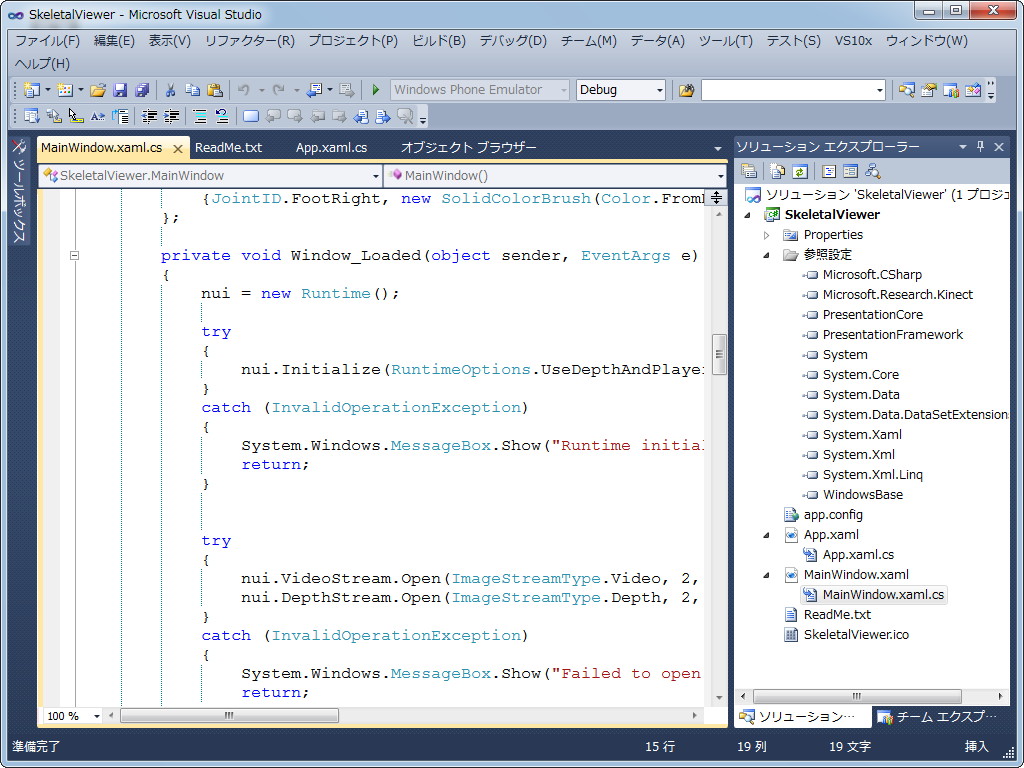Viewport: 1024px width, 768px height.
Task: Select MainWindow.xaml.cs in Solution Explorer
Action: 882,594
